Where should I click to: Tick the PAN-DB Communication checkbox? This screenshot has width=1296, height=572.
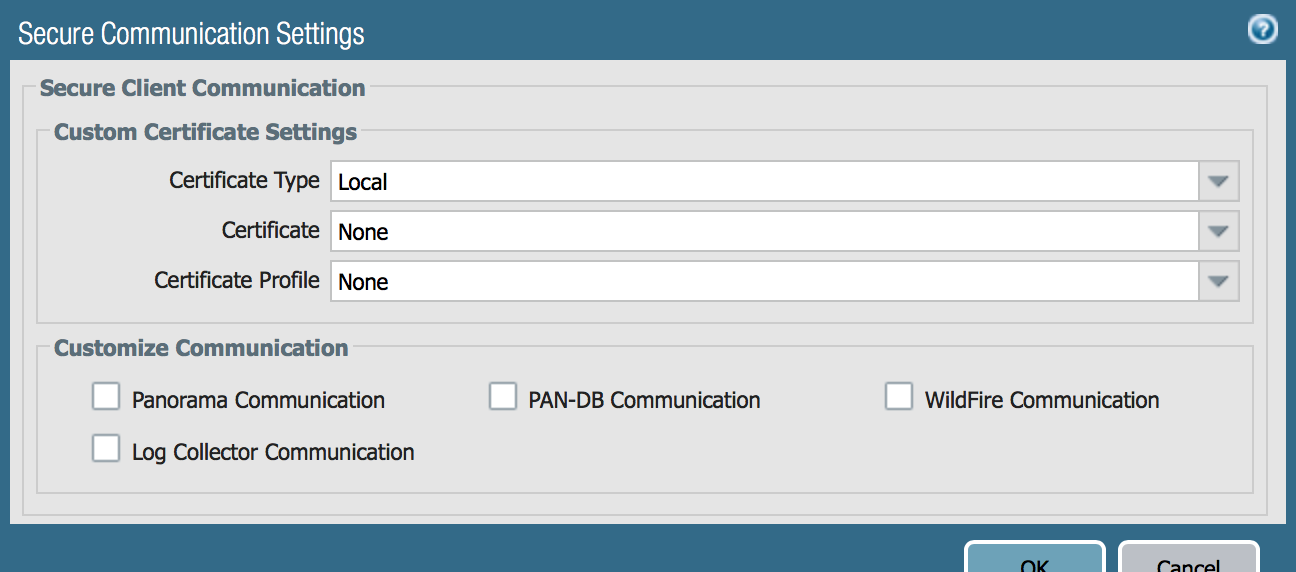(x=502, y=397)
